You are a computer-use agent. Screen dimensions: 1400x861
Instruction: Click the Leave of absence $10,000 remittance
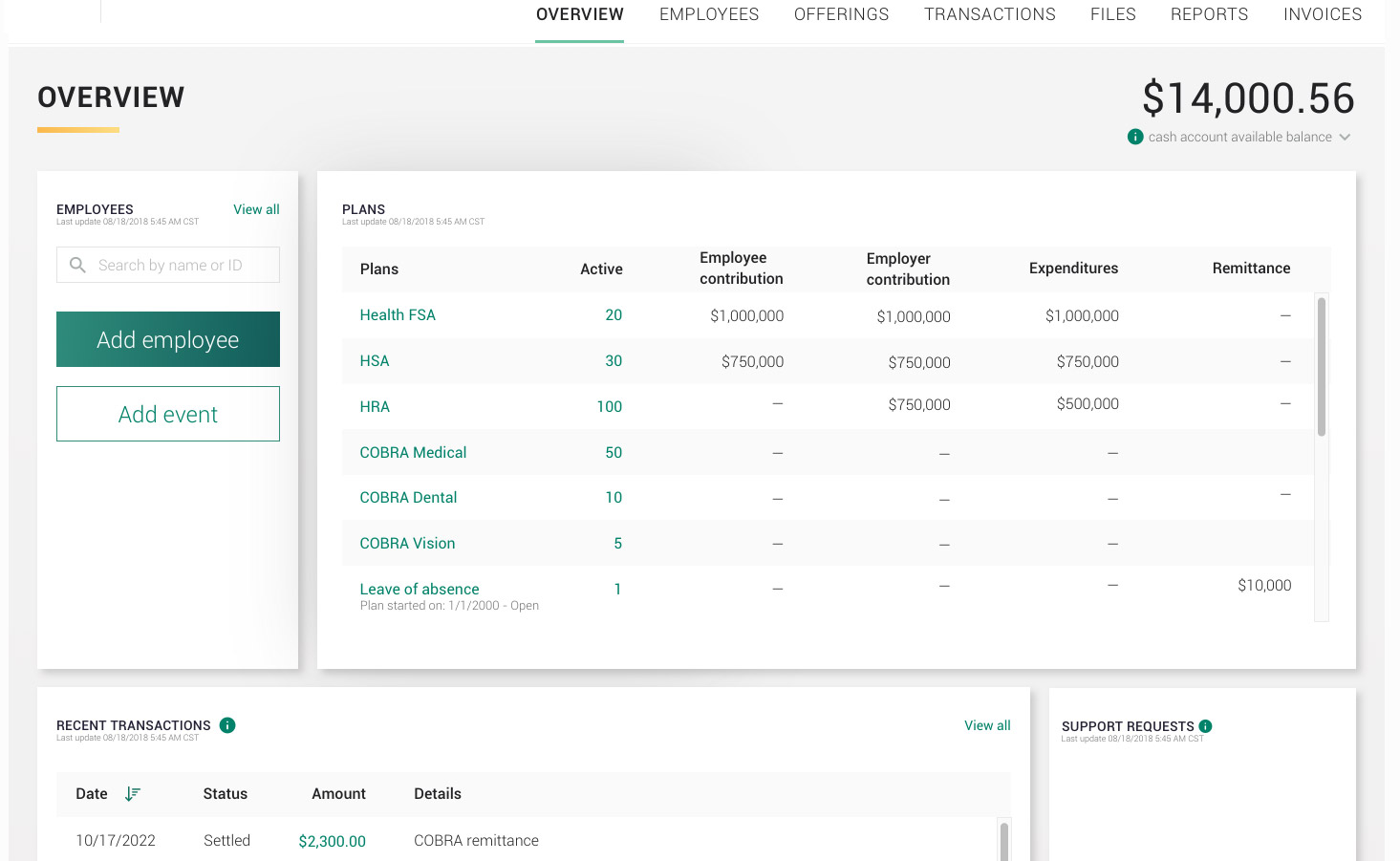click(x=1264, y=585)
